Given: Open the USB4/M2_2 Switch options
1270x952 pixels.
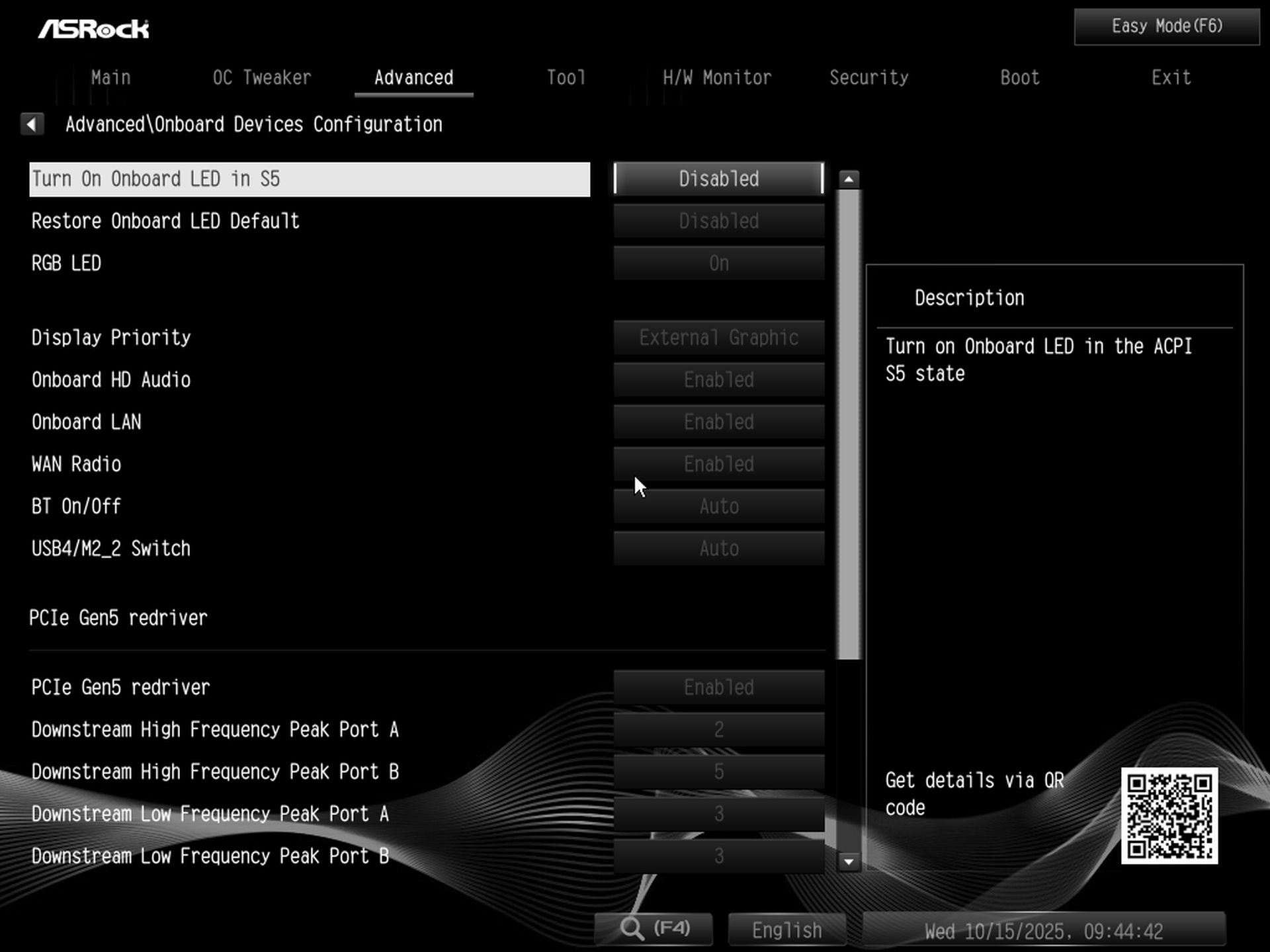Looking at the screenshot, I should tap(718, 548).
